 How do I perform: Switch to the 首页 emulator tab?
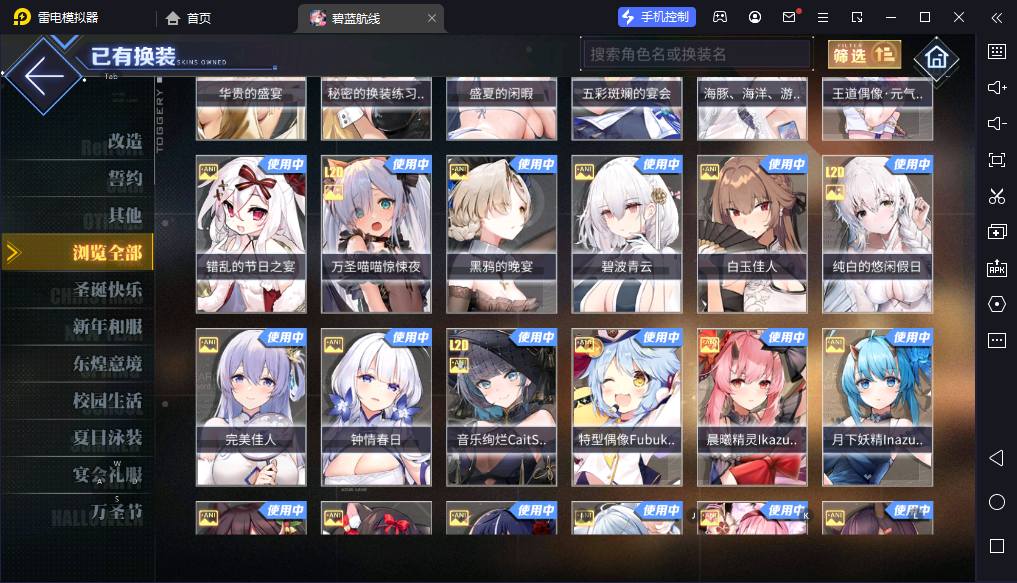188,18
